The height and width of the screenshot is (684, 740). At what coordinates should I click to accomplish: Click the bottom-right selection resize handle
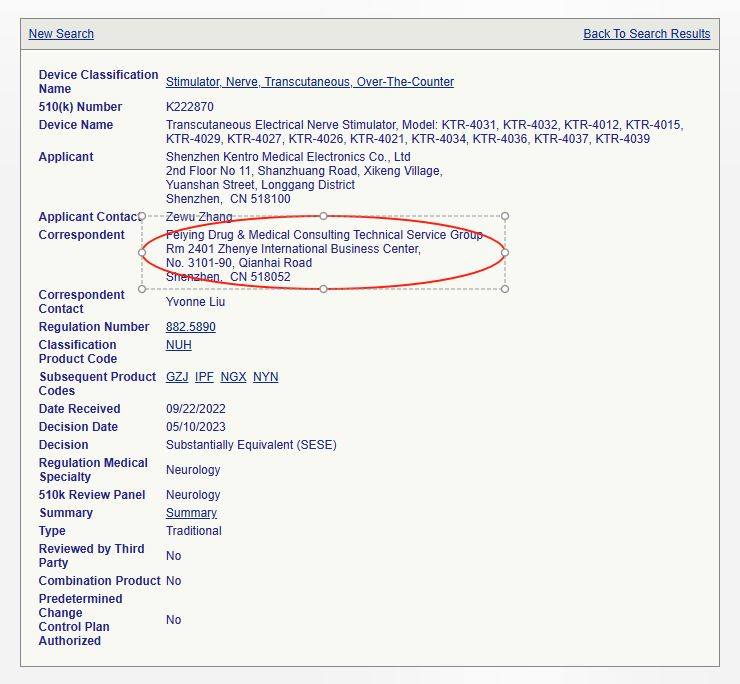click(x=505, y=289)
